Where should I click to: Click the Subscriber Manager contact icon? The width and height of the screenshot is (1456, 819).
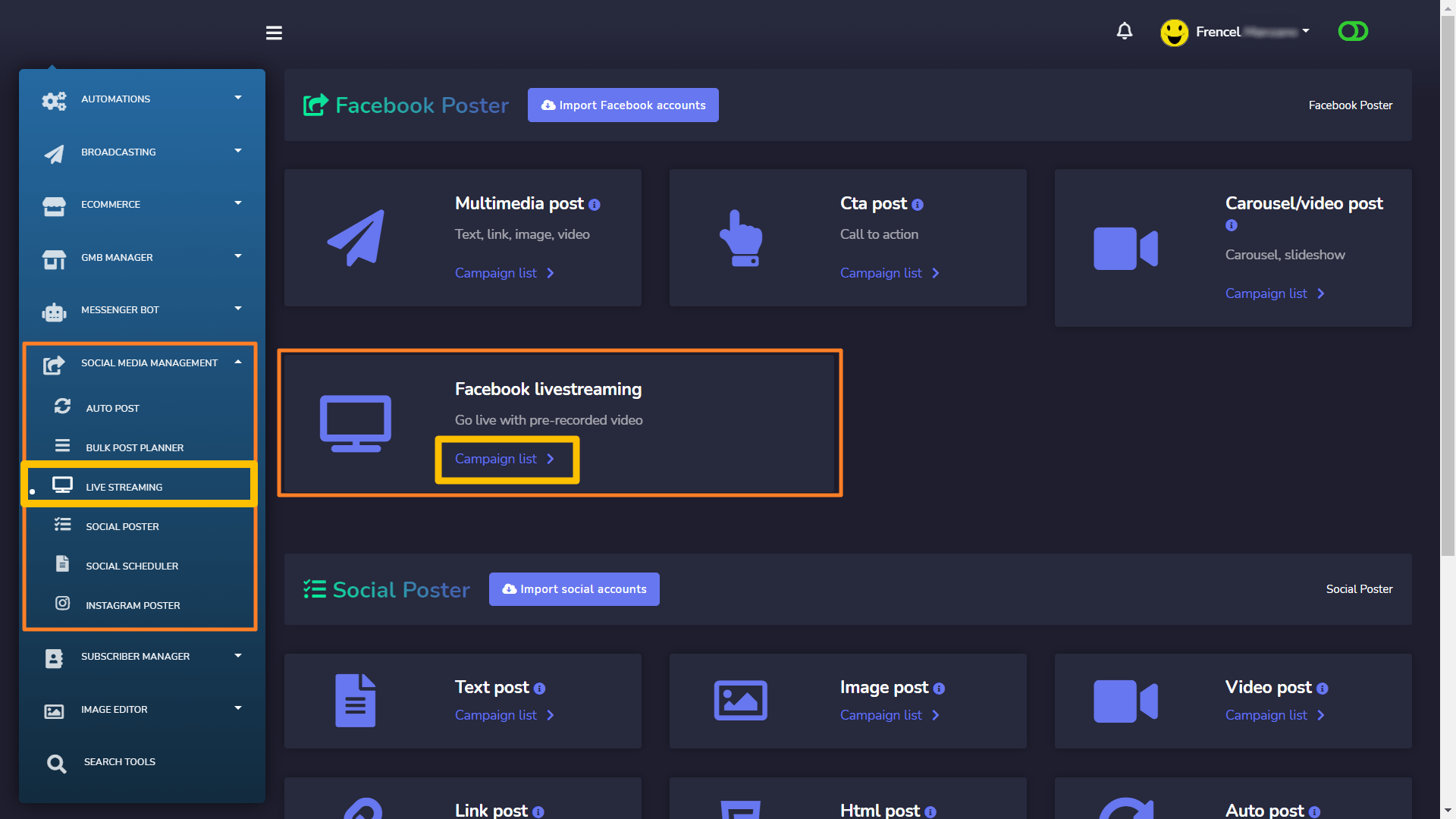[54, 658]
